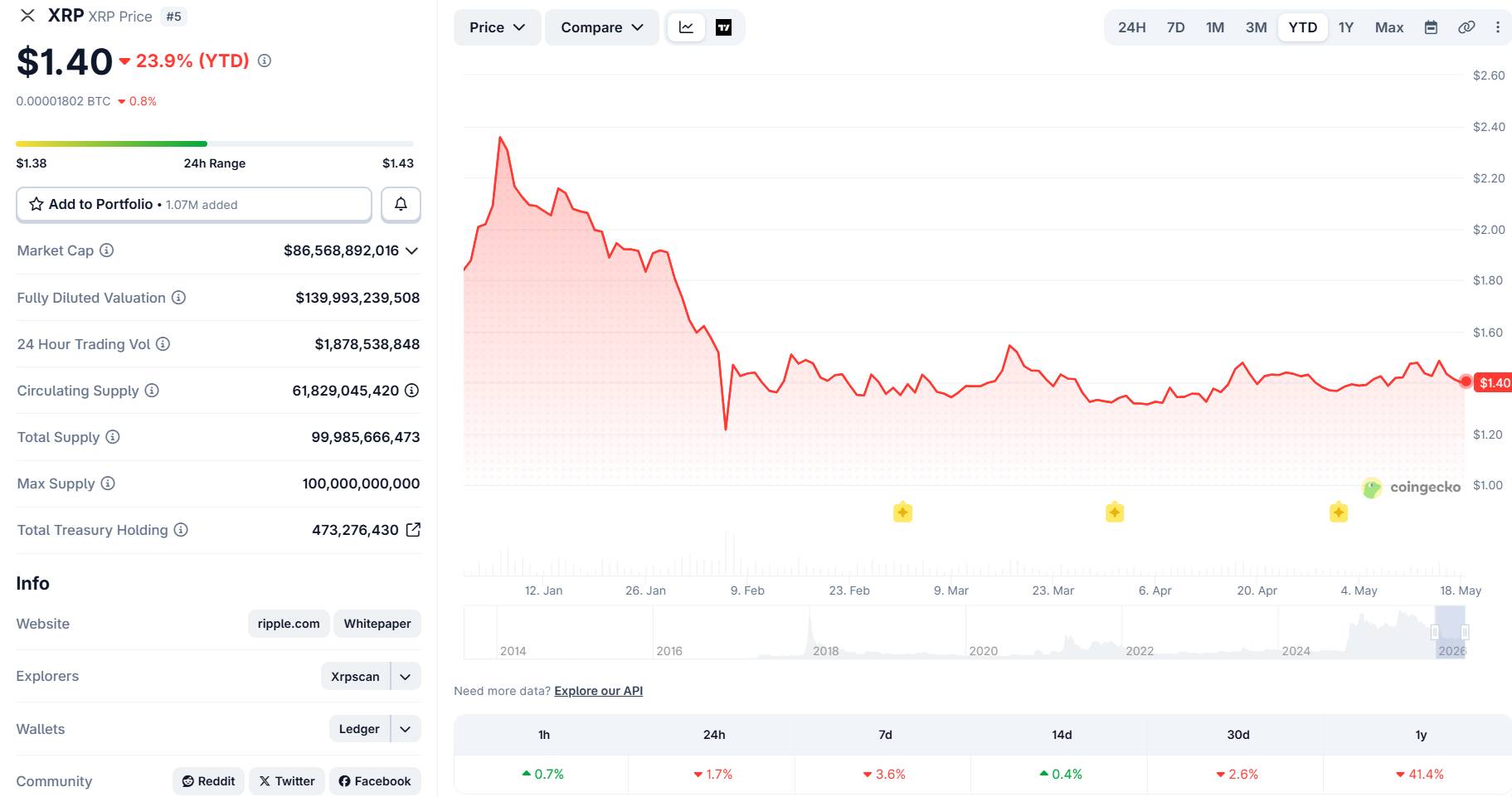Open 24 Hour Trading Vol info icon
Screen dimensions: 1512x797
163,344
